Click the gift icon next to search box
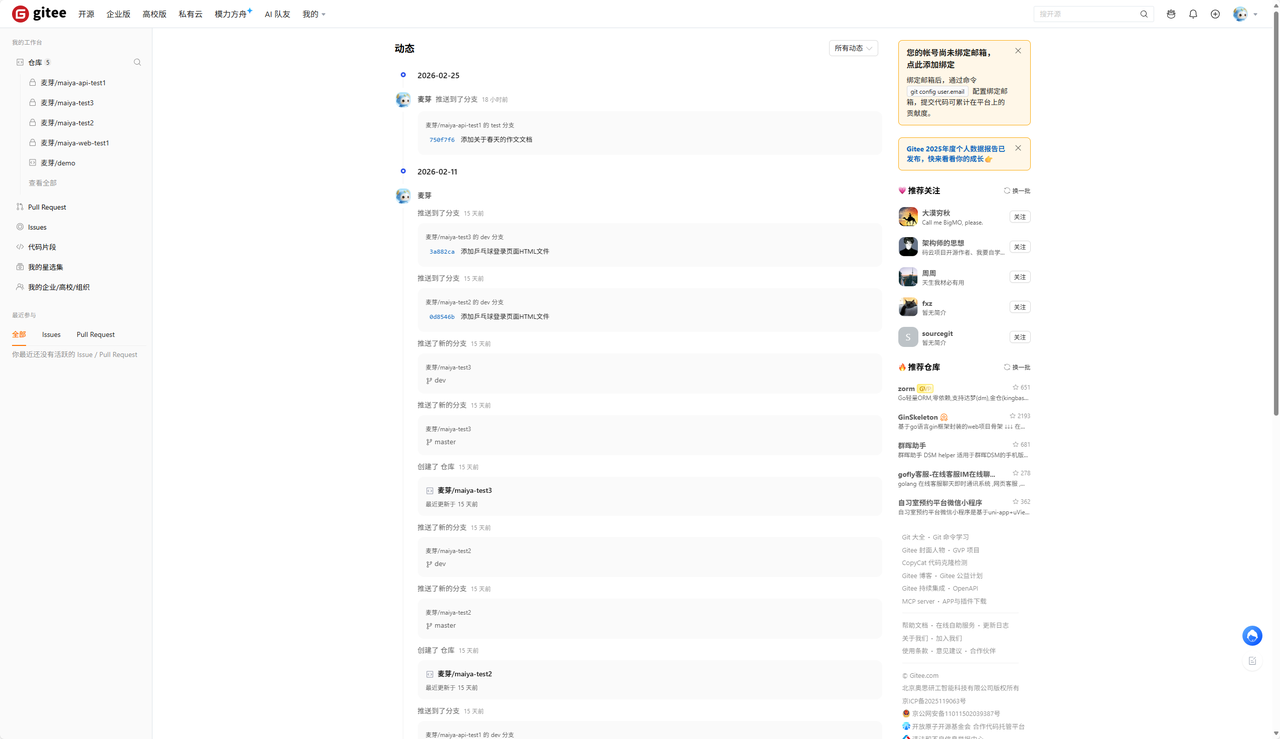This screenshot has width=1280, height=739. click(1171, 14)
